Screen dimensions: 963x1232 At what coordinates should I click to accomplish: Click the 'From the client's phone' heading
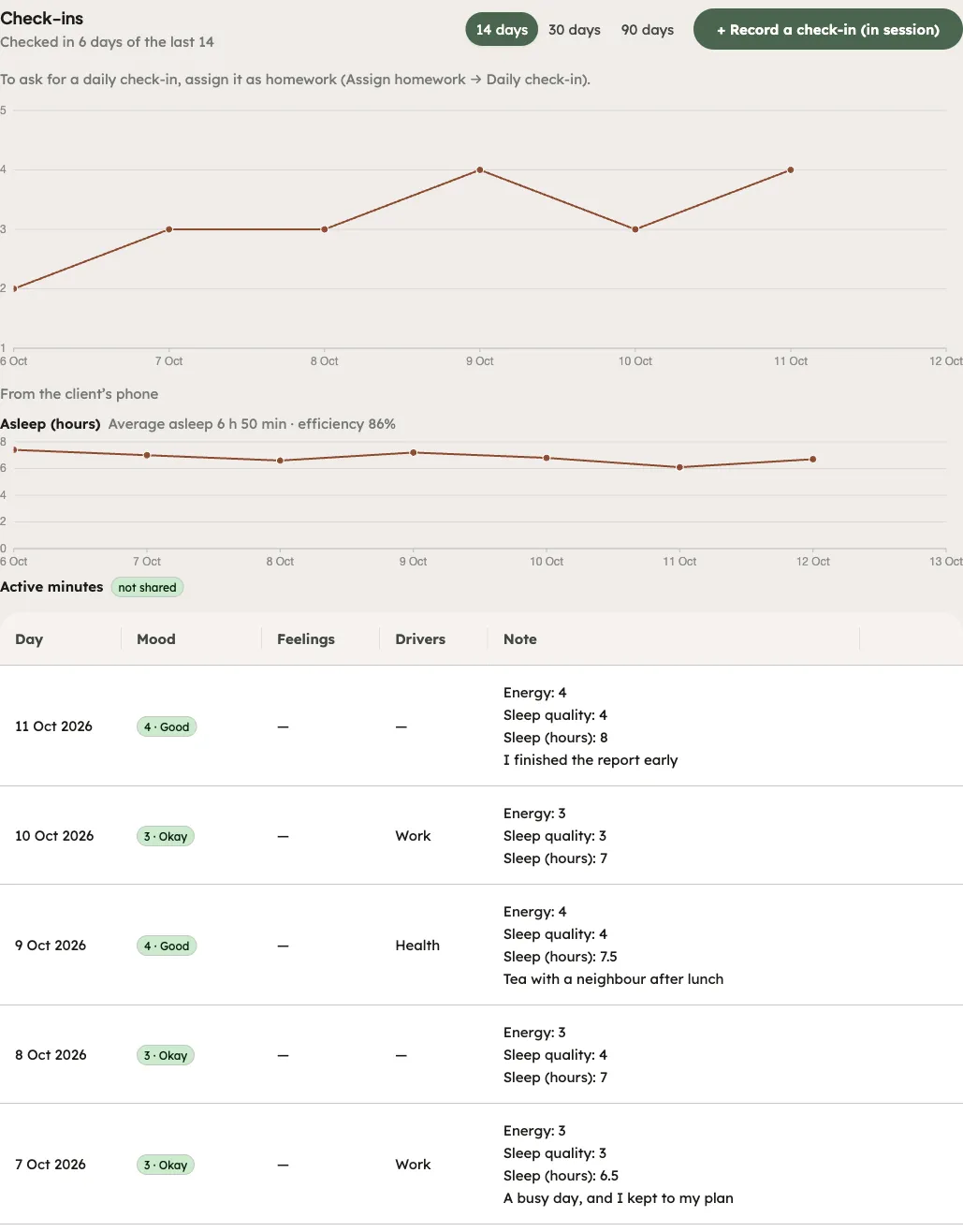click(80, 394)
